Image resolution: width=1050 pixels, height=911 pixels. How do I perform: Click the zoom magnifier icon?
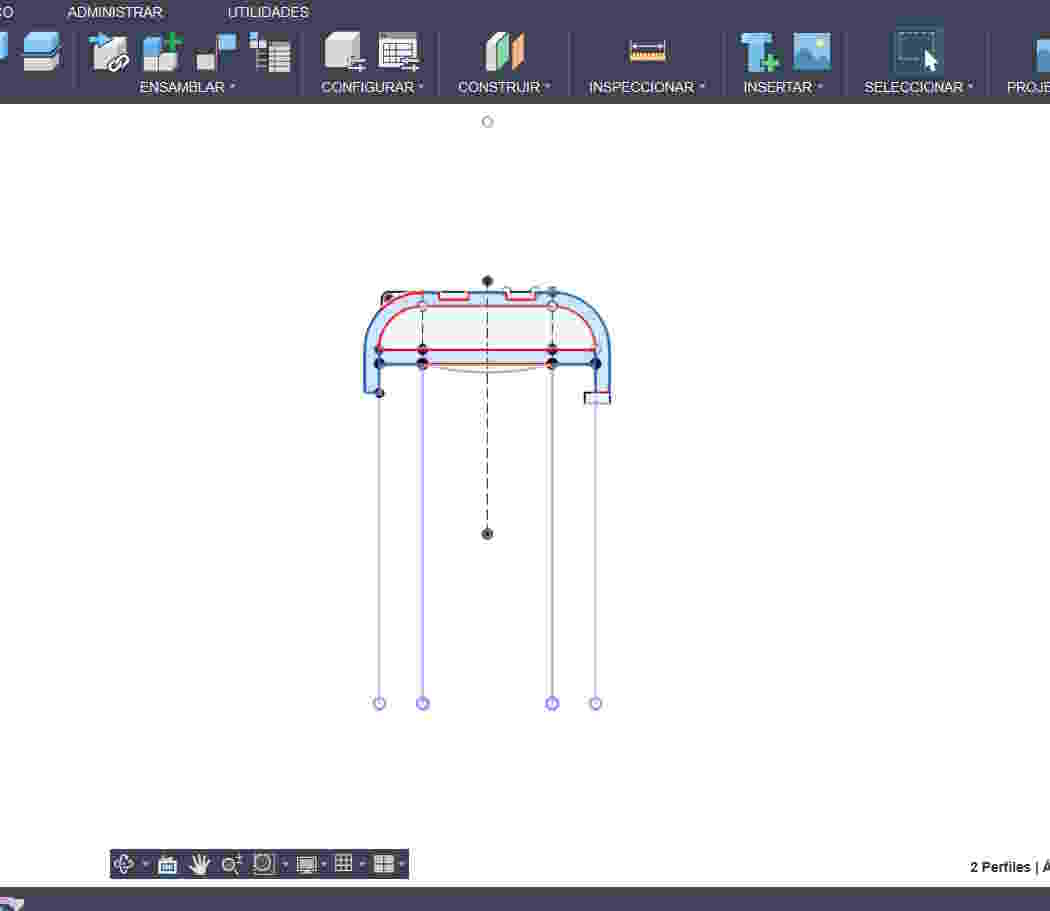click(231, 865)
